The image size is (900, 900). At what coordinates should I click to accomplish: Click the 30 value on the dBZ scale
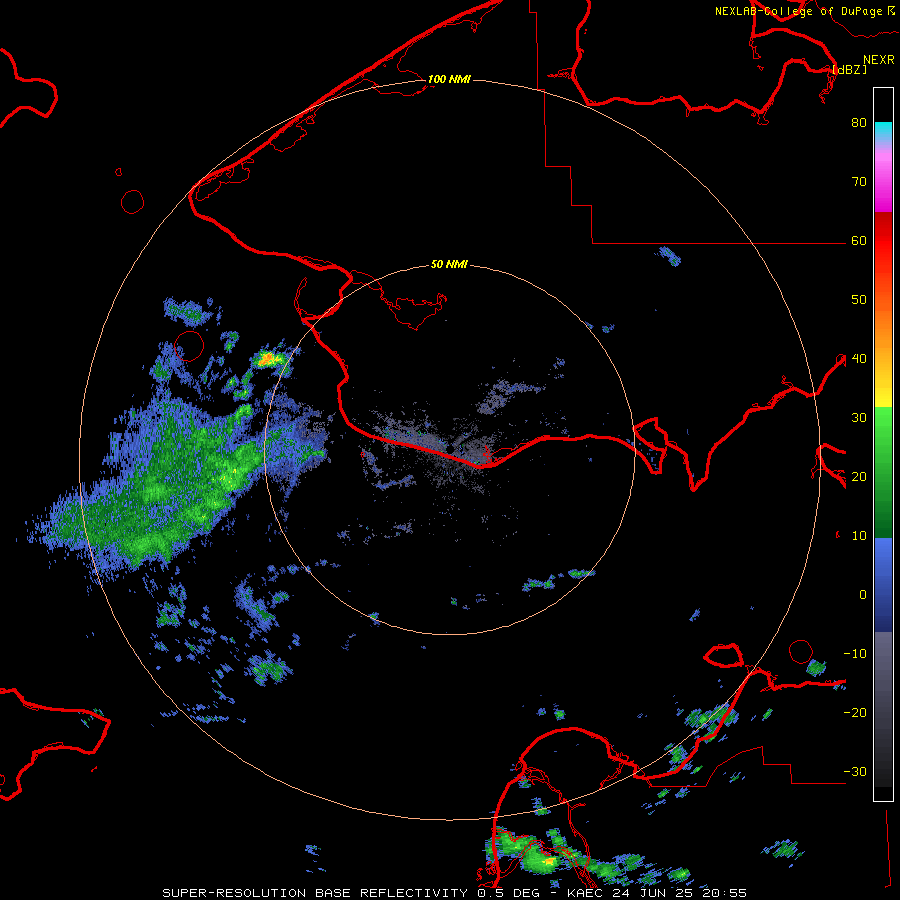coord(859,418)
